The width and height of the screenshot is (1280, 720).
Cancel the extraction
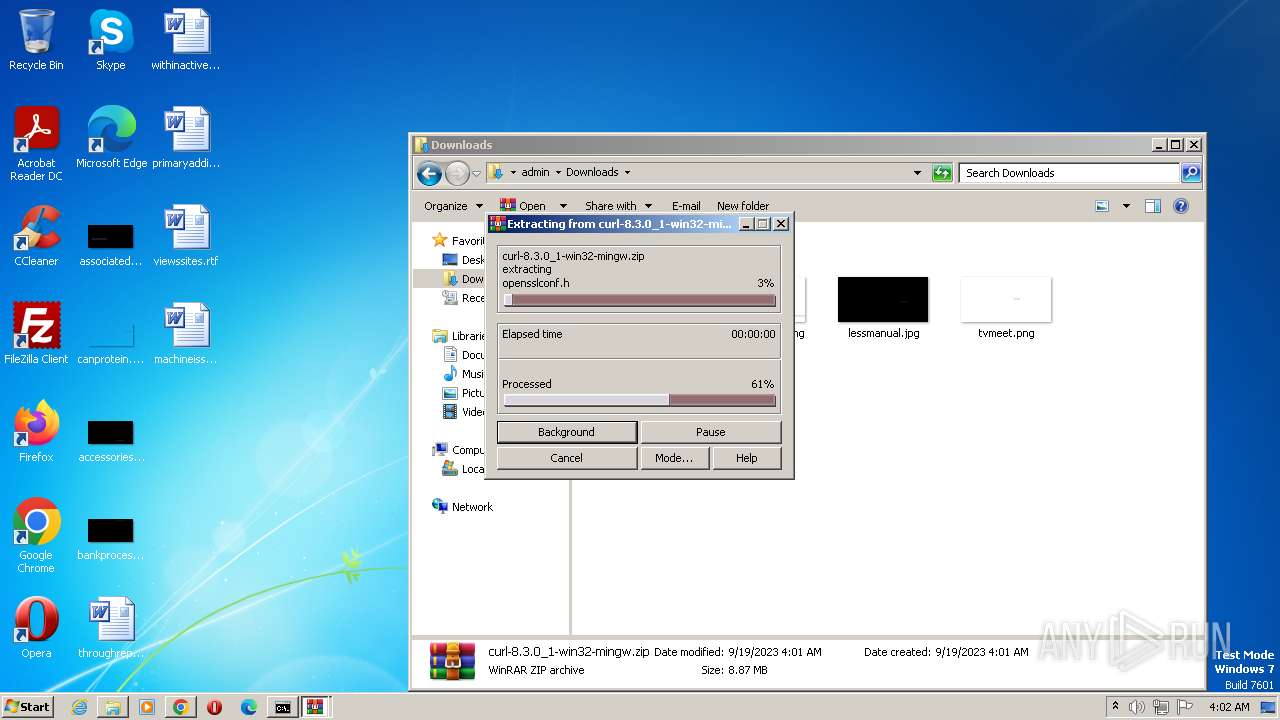[x=566, y=458]
